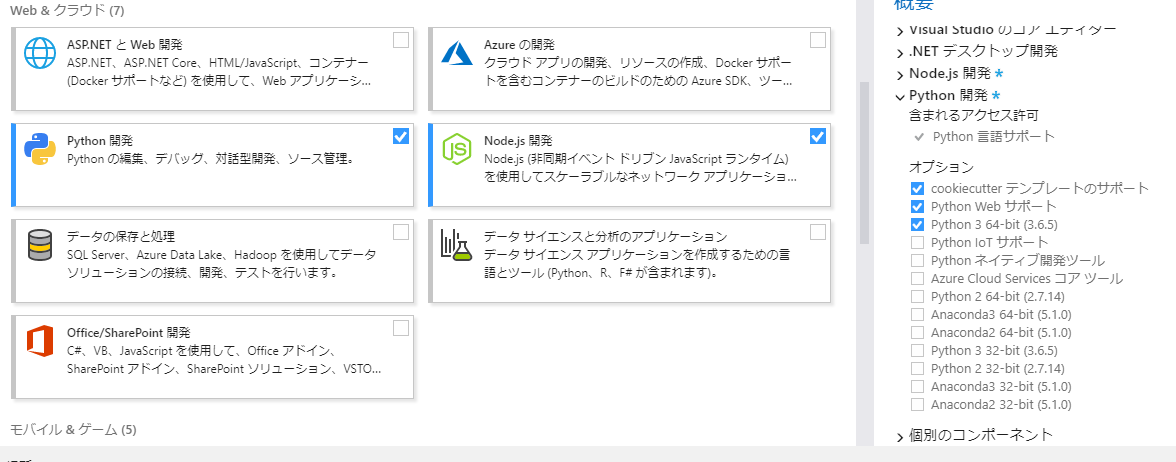Click the ASP.NET globe icon
Image resolution: width=1176 pixels, height=462 pixels.
40,53
